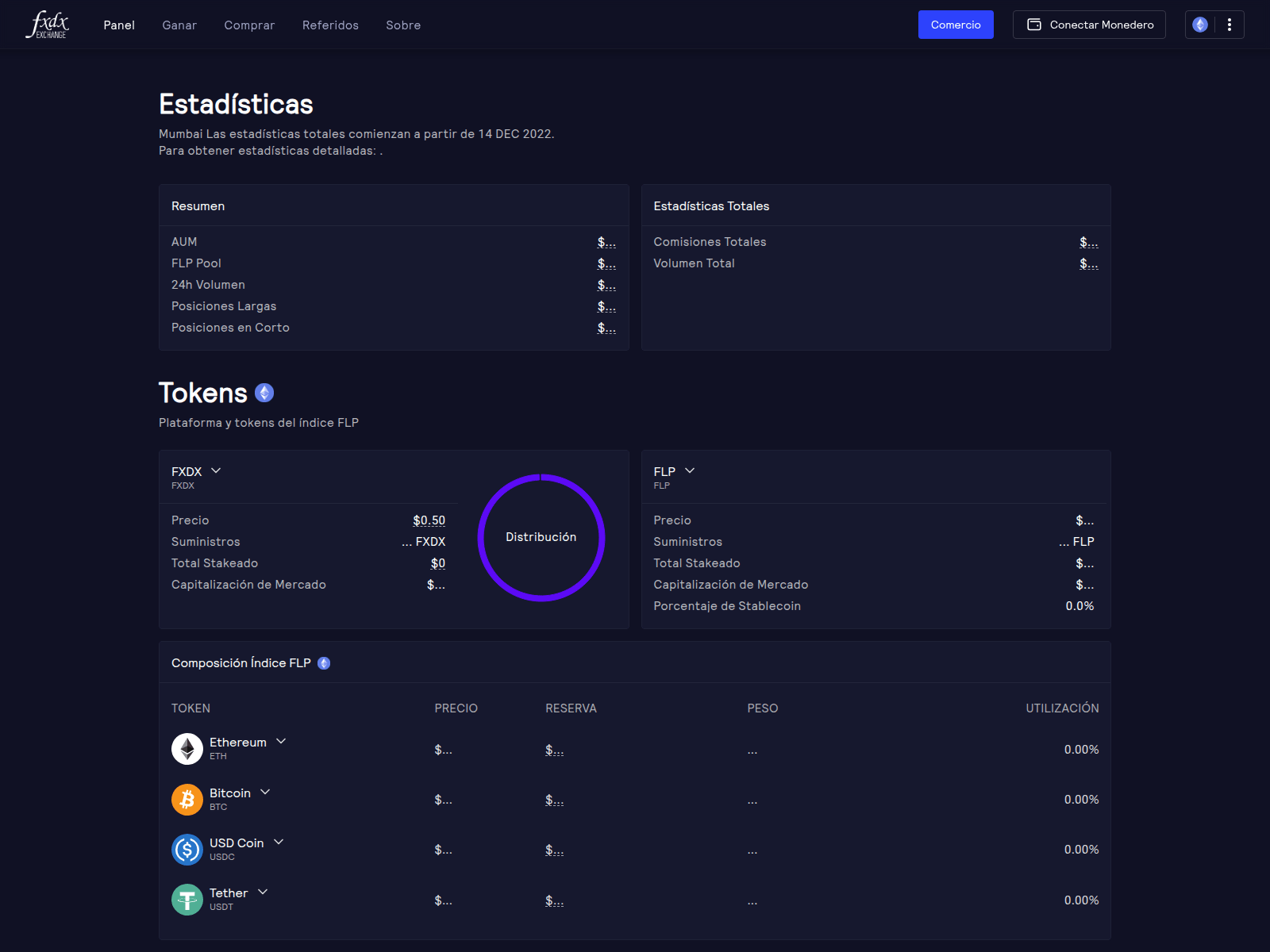Click the network icon beside Composición Índice FLP

point(324,663)
